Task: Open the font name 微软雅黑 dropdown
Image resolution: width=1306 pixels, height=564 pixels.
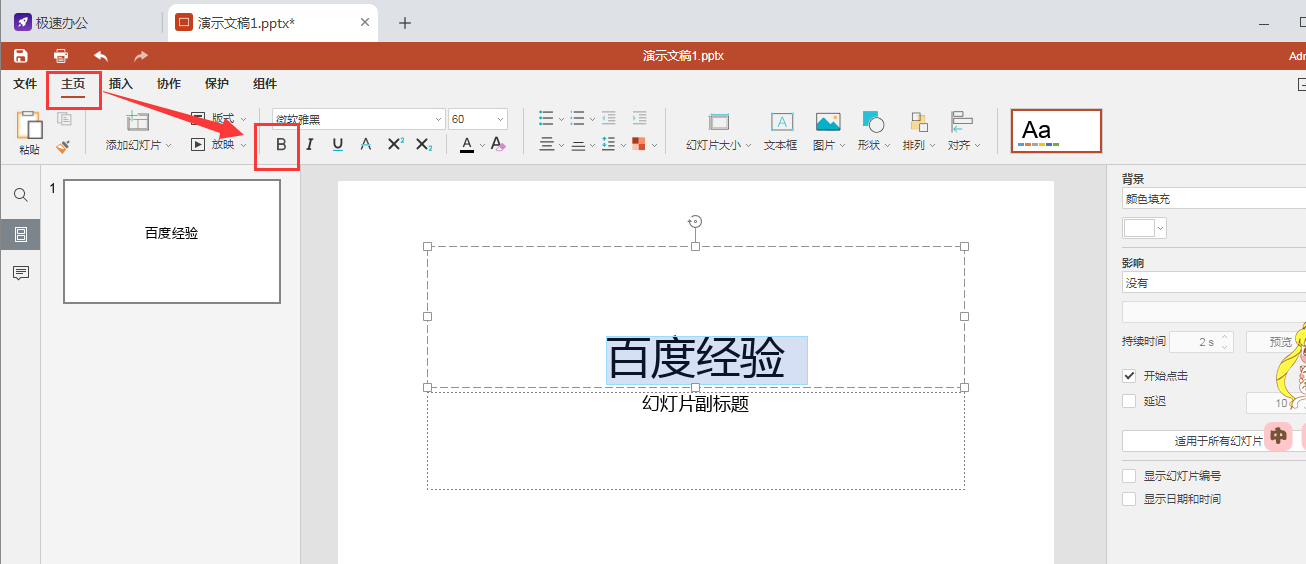Action: (x=438, y=119)
